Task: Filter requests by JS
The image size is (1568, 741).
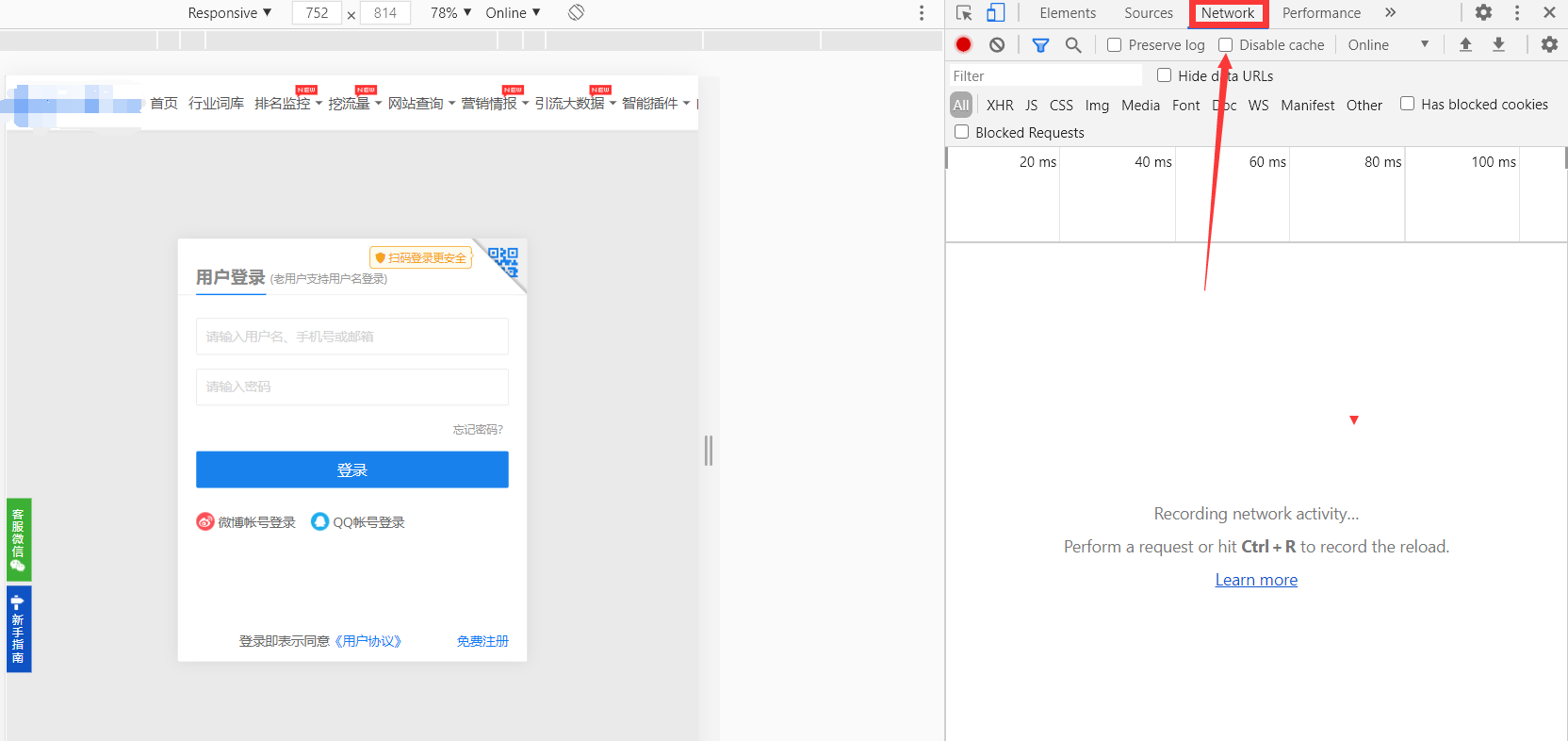Action: coord(1031,105)
